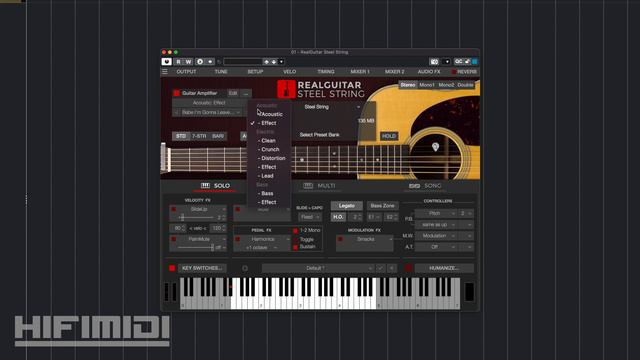The image size is (640, 360).
Task: Open the Steel String instrument dropdown
Action: coord(332,107)
